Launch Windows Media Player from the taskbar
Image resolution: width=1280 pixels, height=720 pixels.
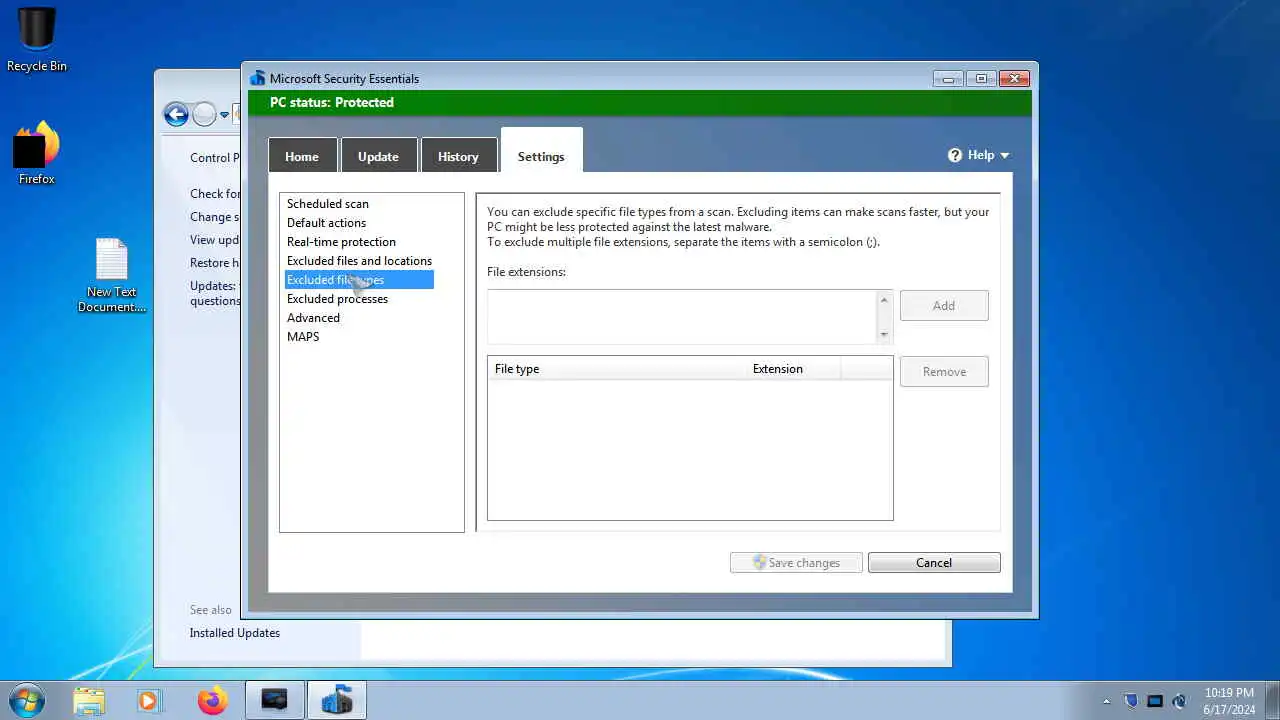(x=149, y=700)
